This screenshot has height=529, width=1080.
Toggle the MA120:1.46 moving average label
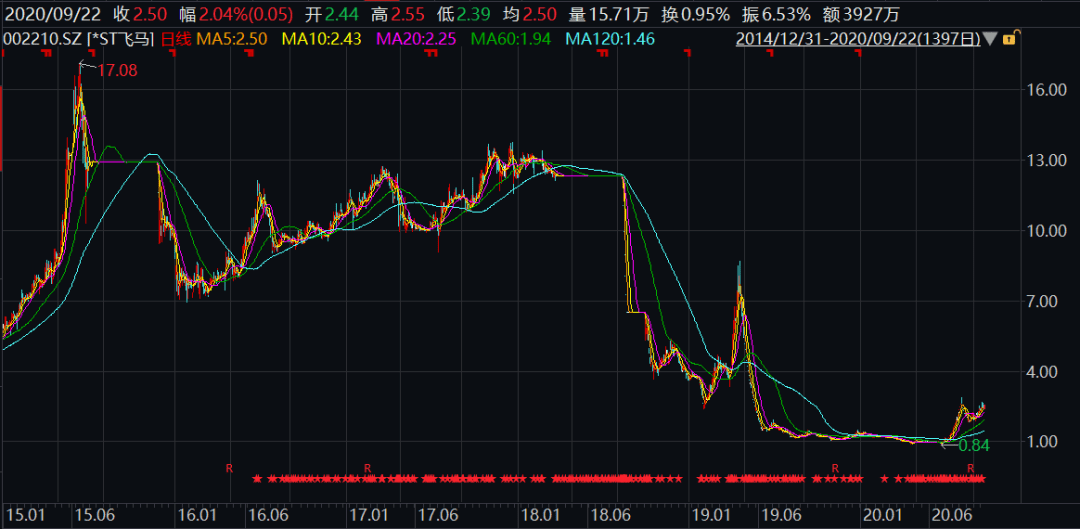pos(611,39)
